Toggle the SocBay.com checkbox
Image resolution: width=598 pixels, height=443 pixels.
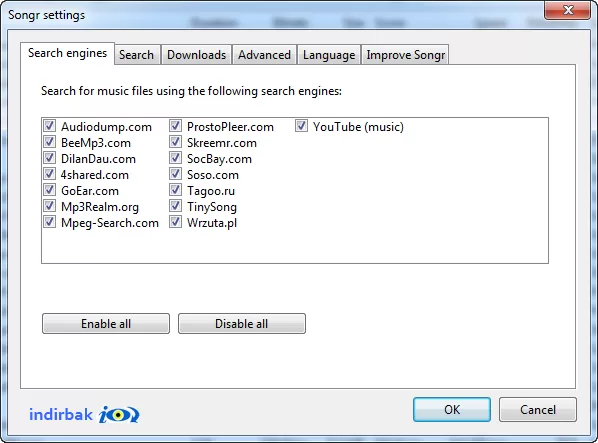(175, 158)
